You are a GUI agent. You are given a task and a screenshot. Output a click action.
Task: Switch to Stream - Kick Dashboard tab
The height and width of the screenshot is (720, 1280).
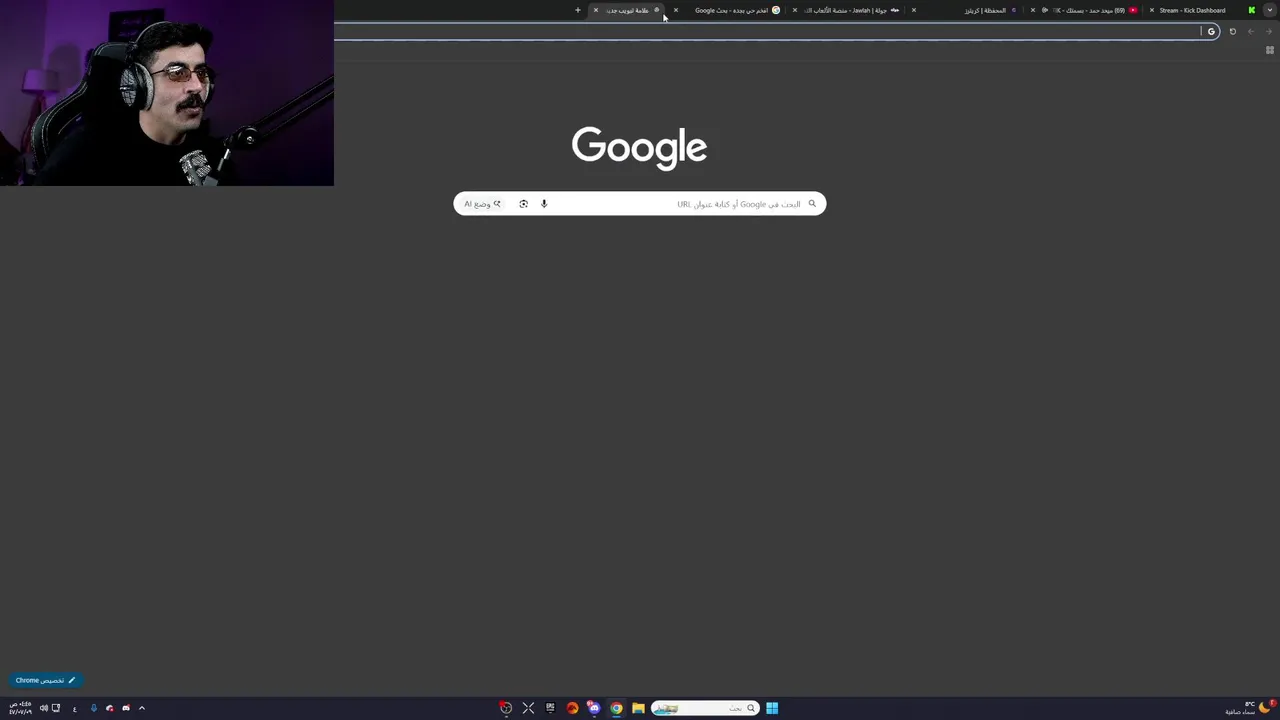[x=1200, y=10]
